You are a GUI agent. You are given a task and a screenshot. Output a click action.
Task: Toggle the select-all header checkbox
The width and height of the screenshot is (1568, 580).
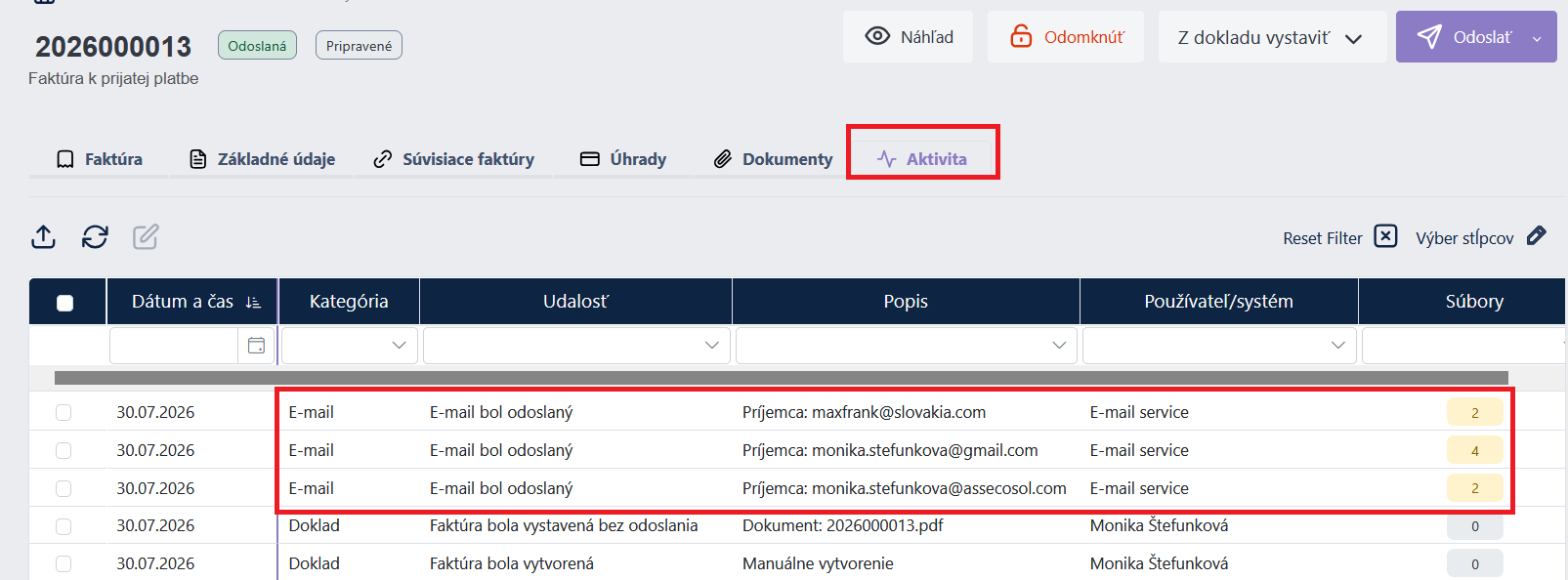tap(65, 303)
